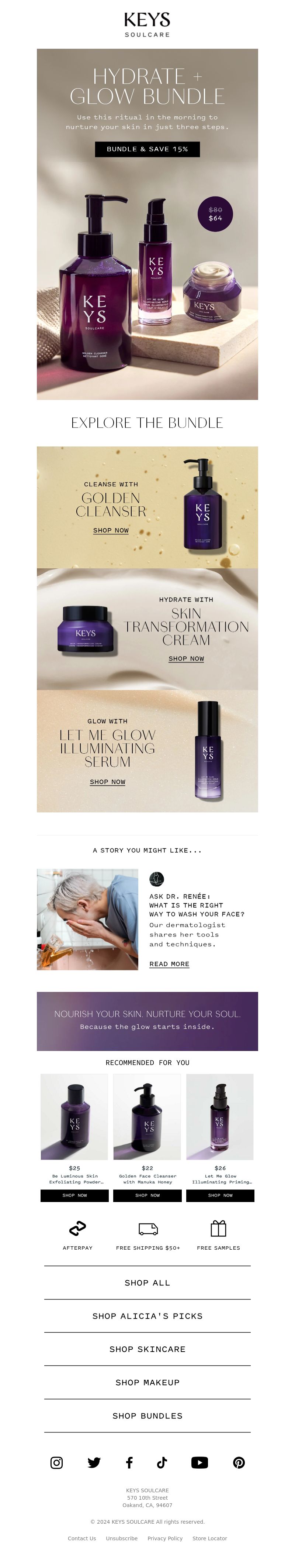Open the YouTube icon

pos(199,1463)
